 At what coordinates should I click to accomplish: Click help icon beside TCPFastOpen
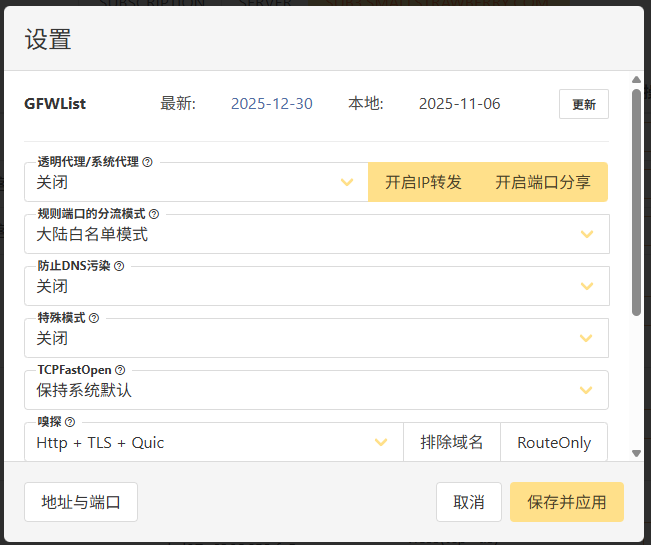(120, 370)
